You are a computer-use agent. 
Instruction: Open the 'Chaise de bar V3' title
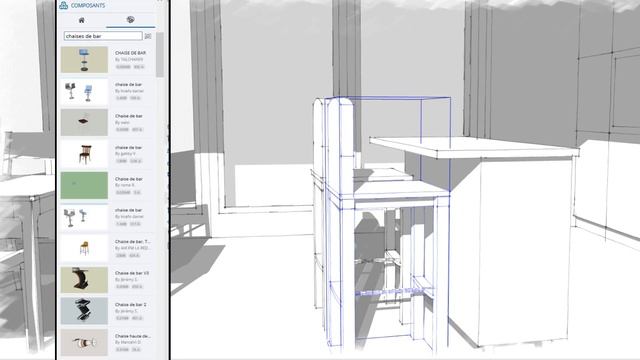pos(132,273)
